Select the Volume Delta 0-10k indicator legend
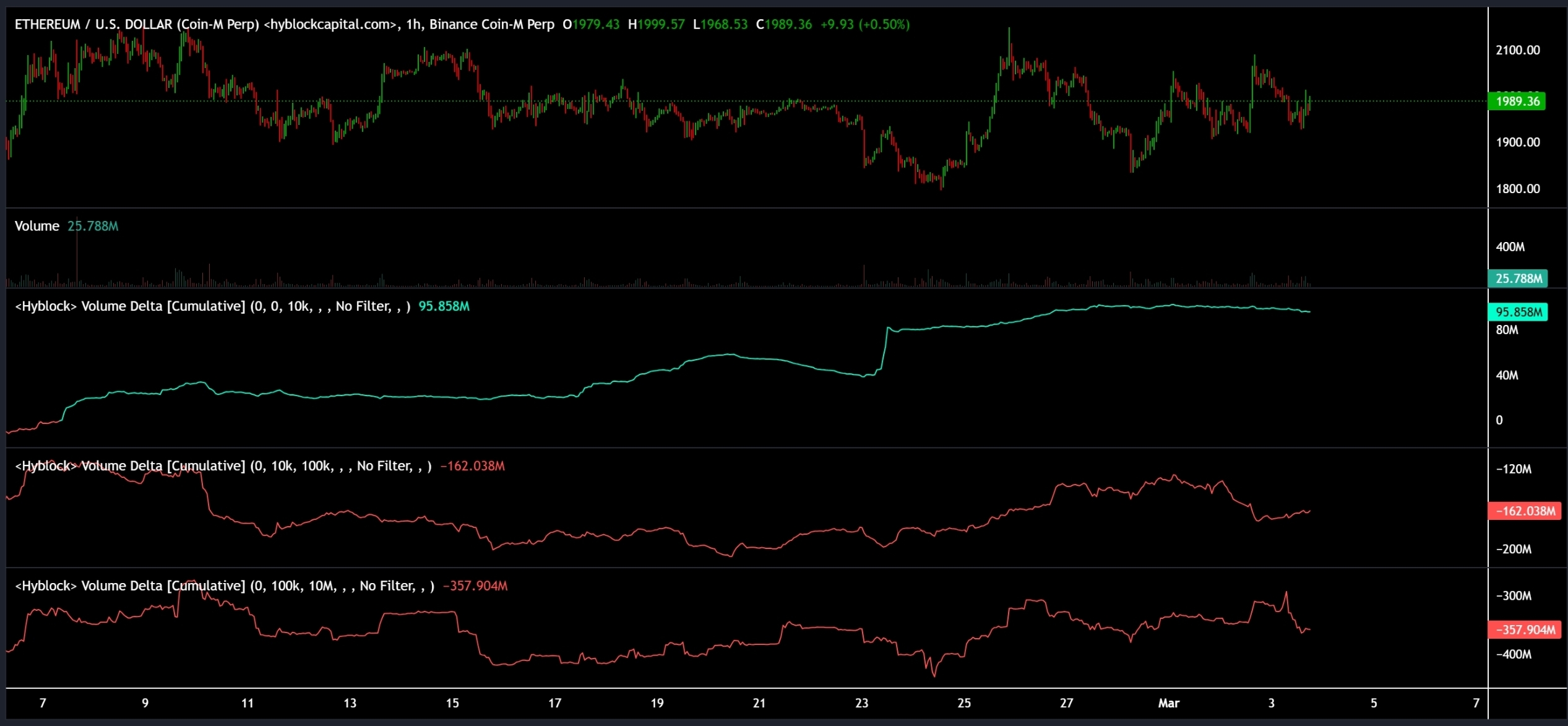 click(212, 306)
